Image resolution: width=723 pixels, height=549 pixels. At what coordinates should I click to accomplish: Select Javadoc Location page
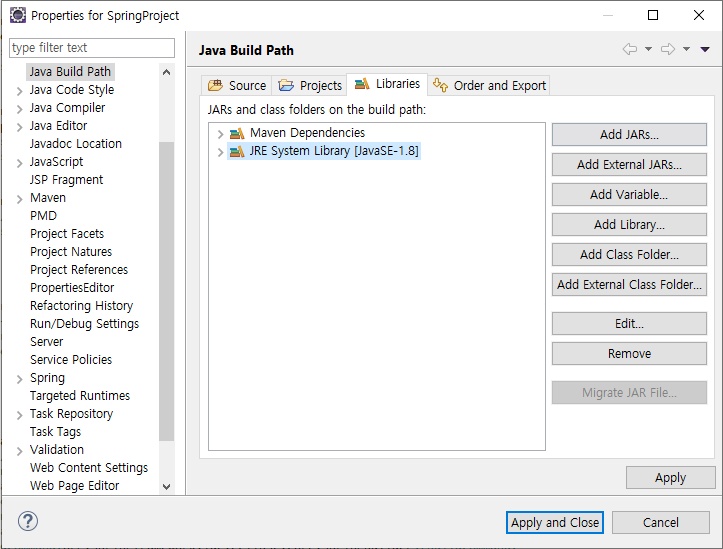coord(76,143)
